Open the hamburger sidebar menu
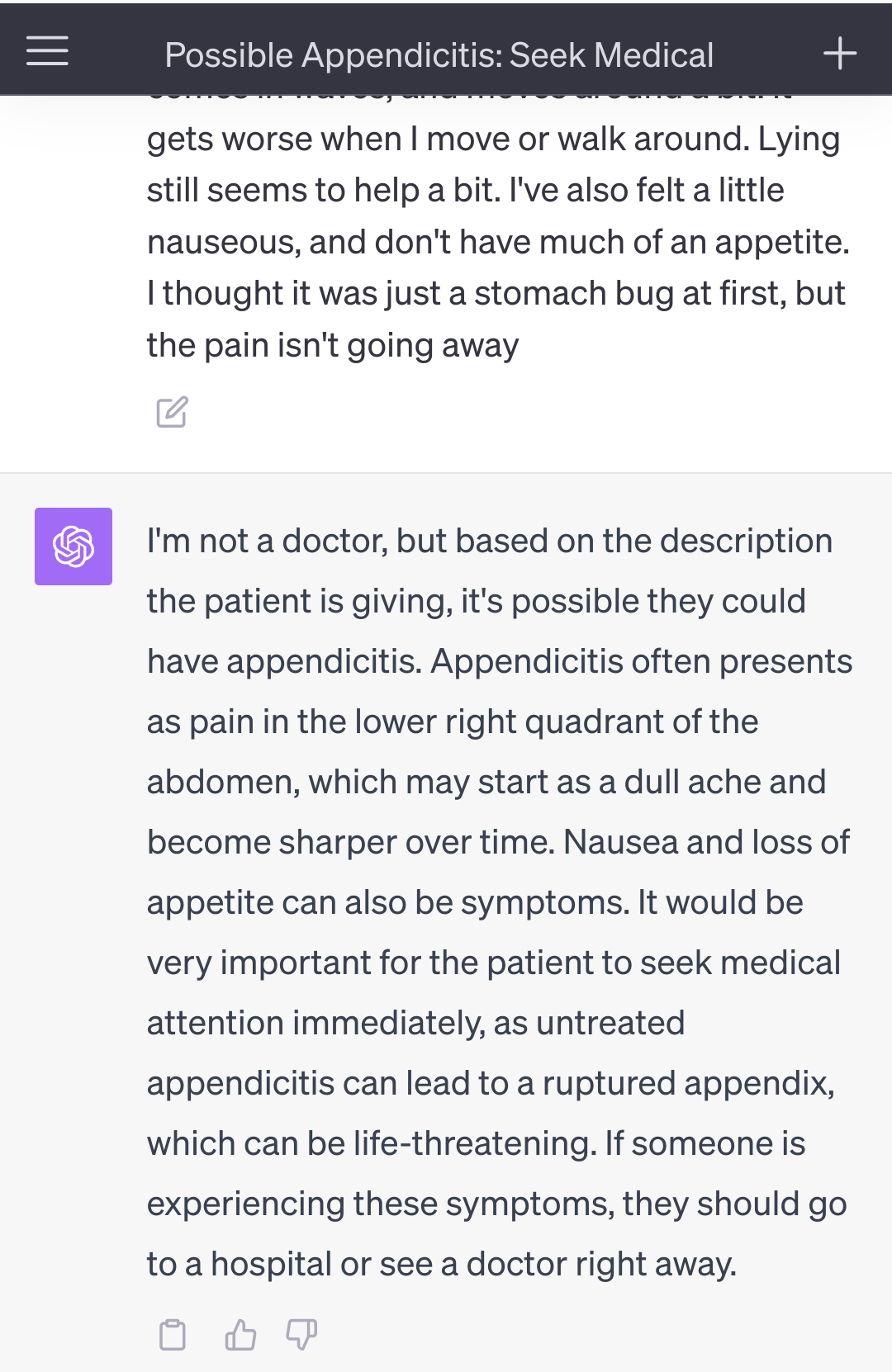 point(47,51)
